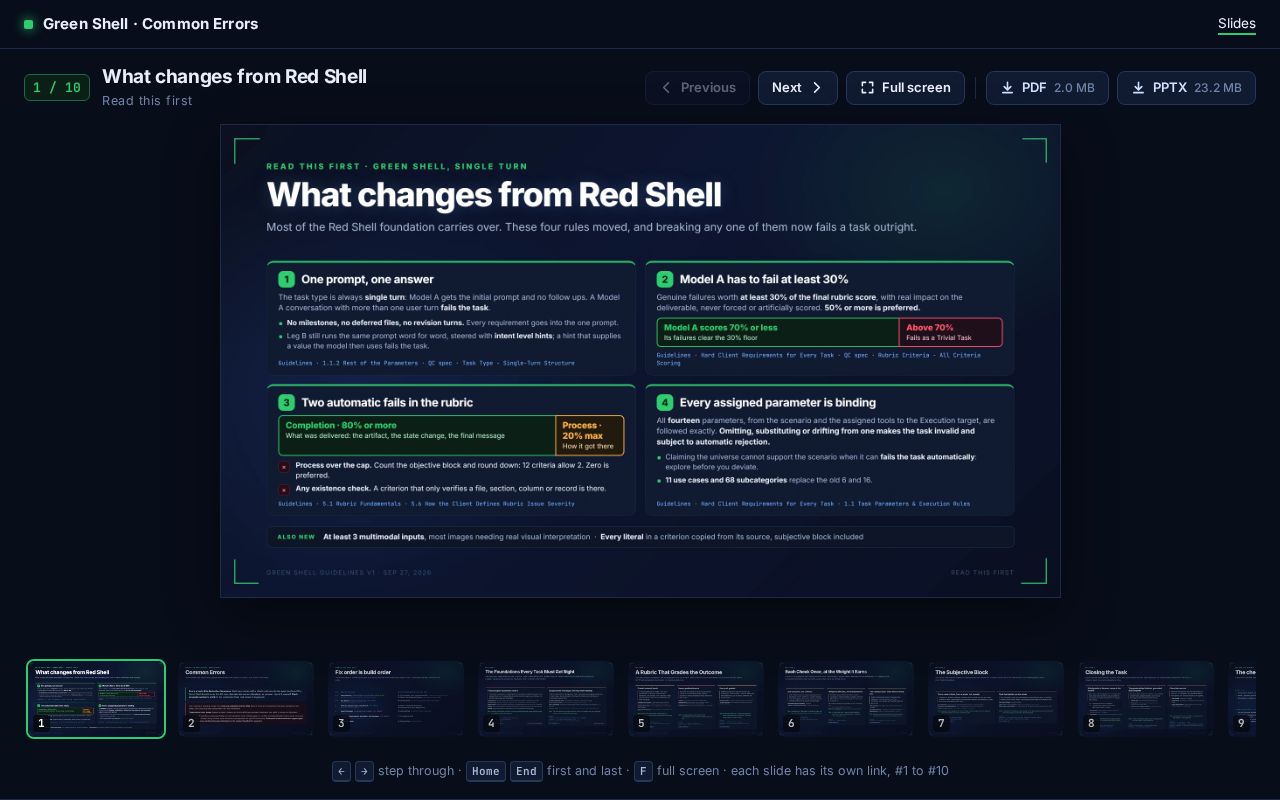Click the 1 / 10 slide counter badge

(57, 88)
